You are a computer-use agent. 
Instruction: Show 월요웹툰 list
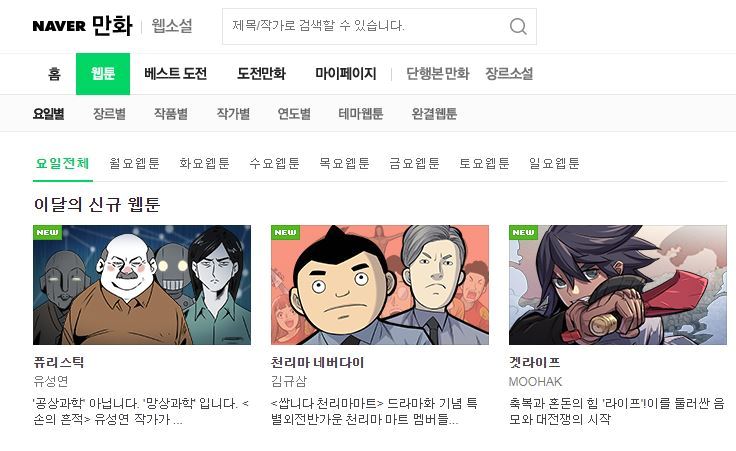pyautogui.click(x=134, y=163)
